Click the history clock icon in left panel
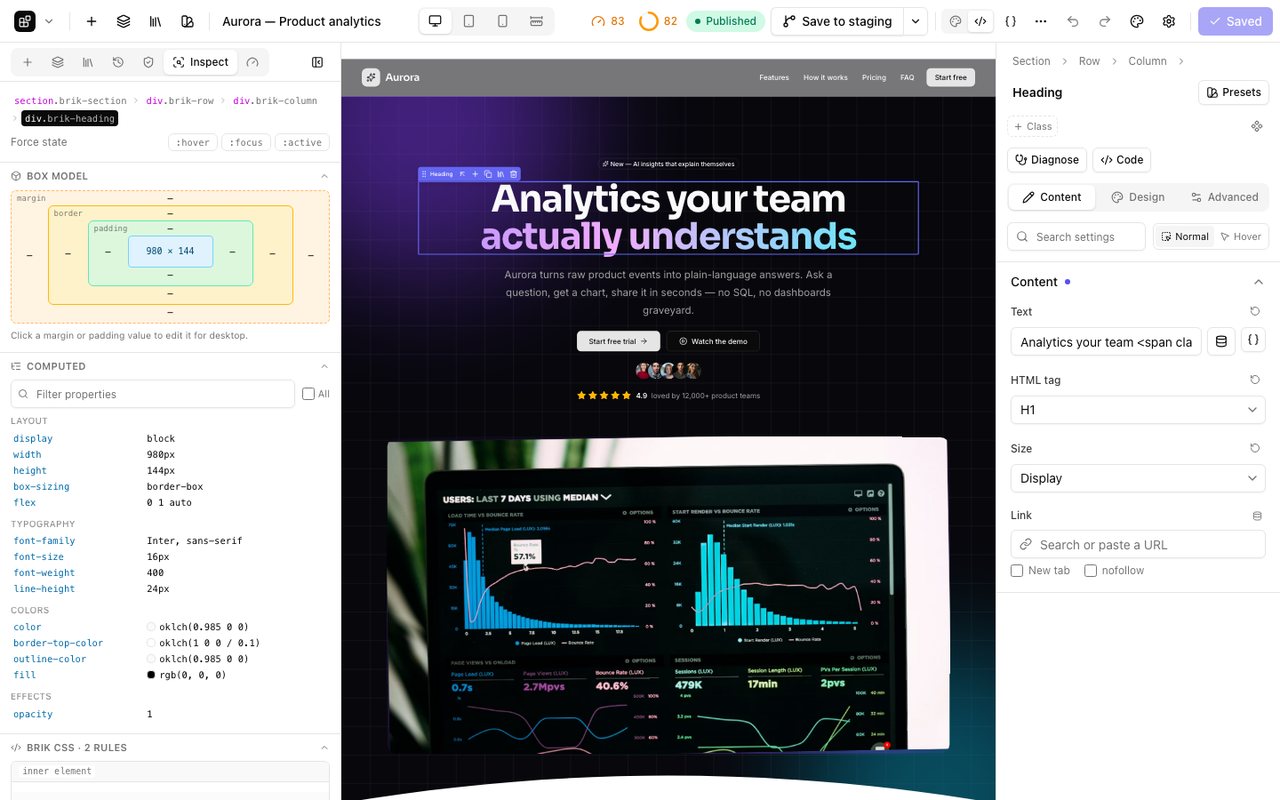The width and height of the screenshot is (1280, 800). click(x=118, y=62)
